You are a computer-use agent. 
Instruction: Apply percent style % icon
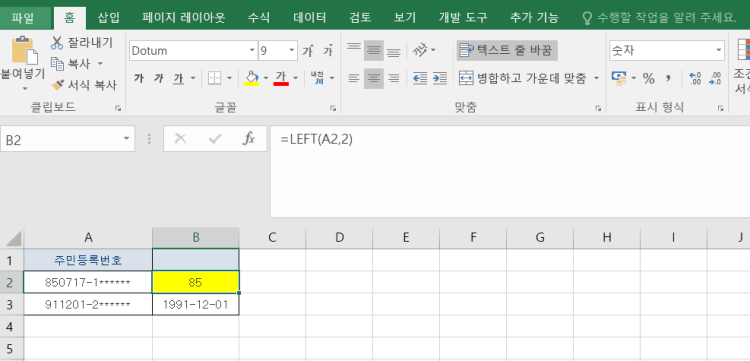pyautogui.click(x=649, y=78)
